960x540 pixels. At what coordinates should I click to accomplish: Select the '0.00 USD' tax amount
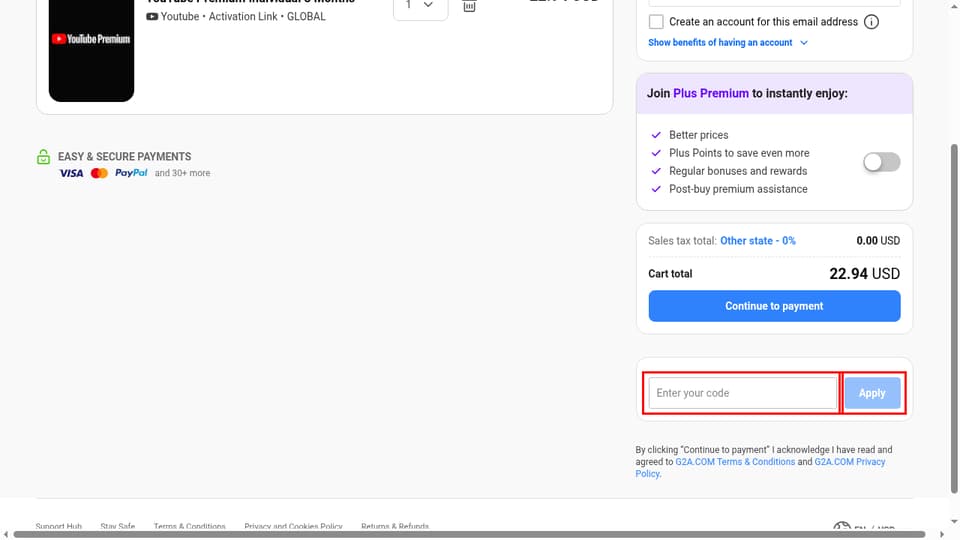click(x=878, y=241)
